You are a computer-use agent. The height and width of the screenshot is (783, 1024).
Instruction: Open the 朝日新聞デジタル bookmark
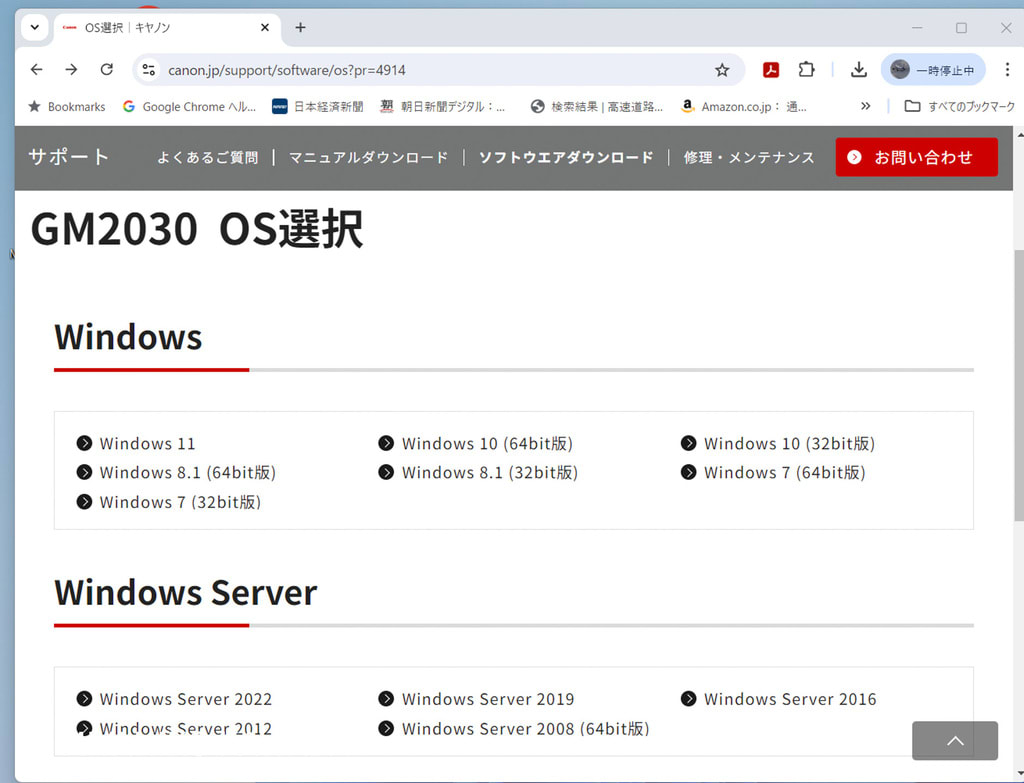point(443,106)
